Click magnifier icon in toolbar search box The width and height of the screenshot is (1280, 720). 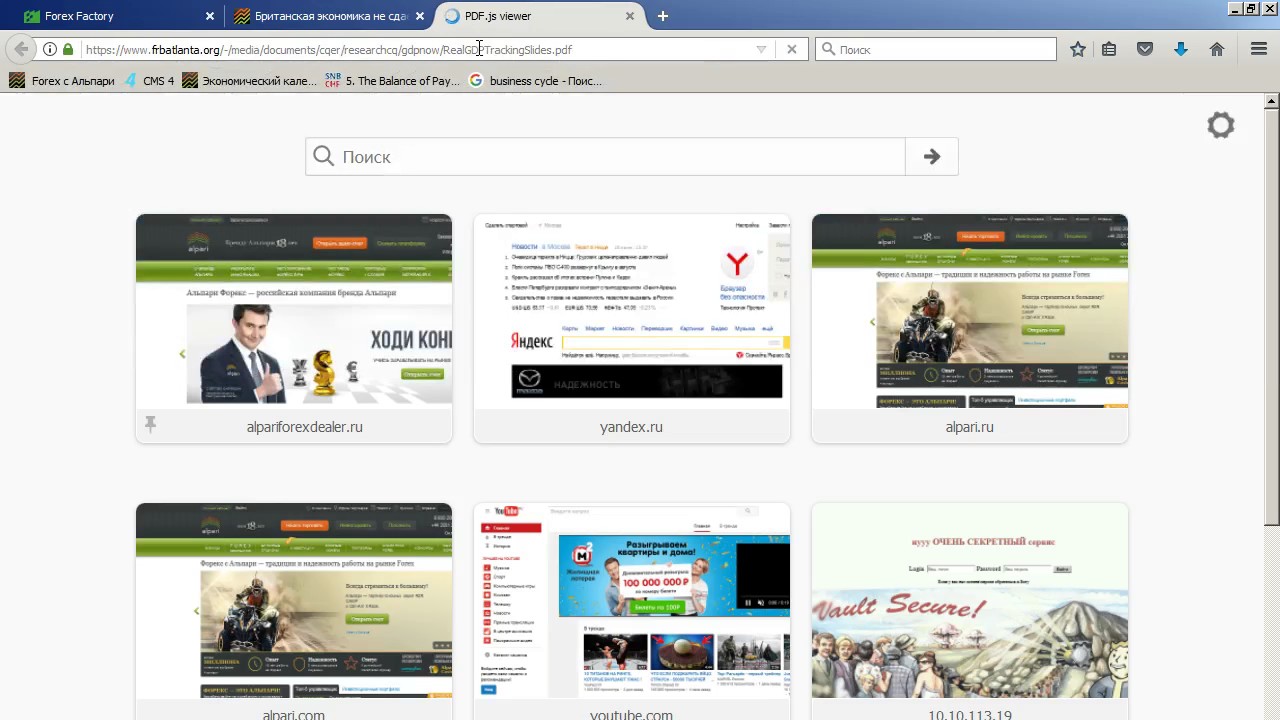point(828,49)
